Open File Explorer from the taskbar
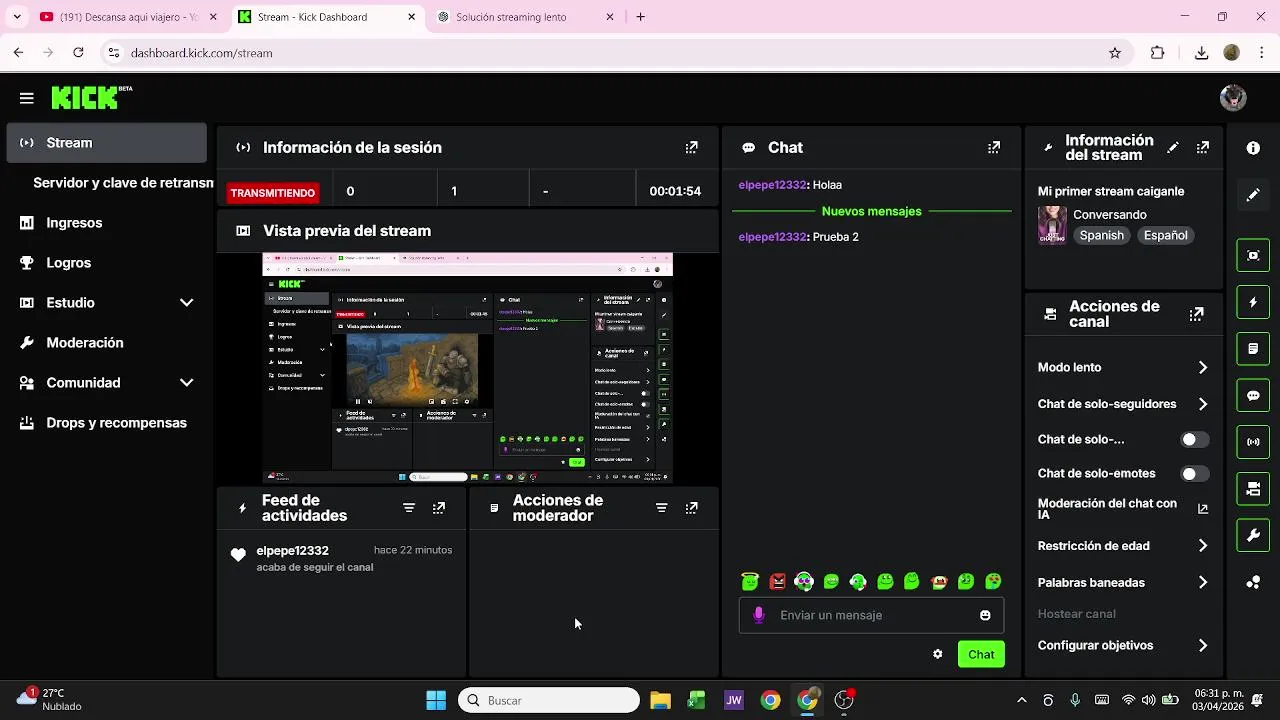1280x720 pixels. [x=660, y=700]
